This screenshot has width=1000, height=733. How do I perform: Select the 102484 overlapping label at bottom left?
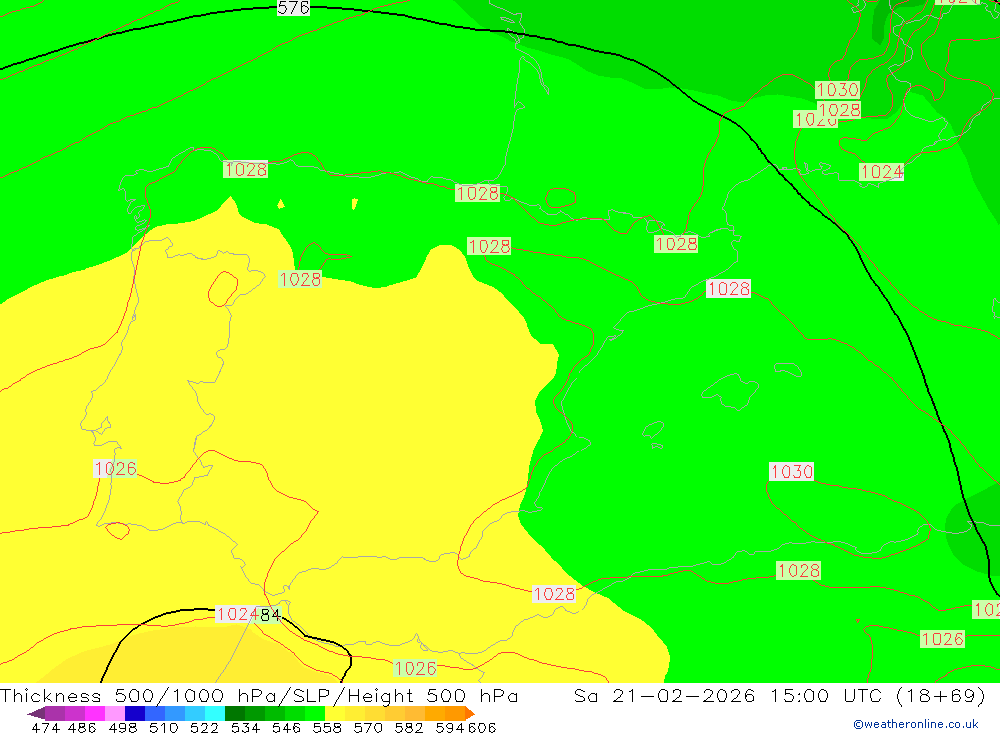coord(249,614)
